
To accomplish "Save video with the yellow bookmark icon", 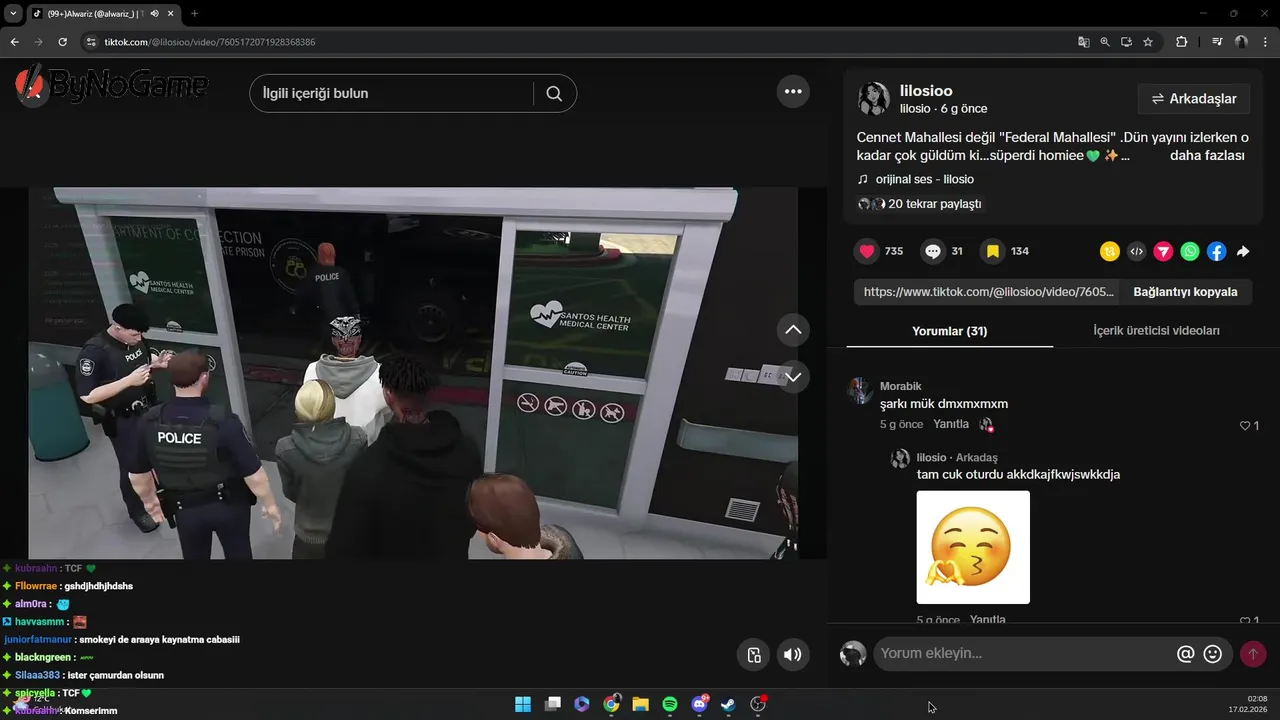I will [992, 251].
